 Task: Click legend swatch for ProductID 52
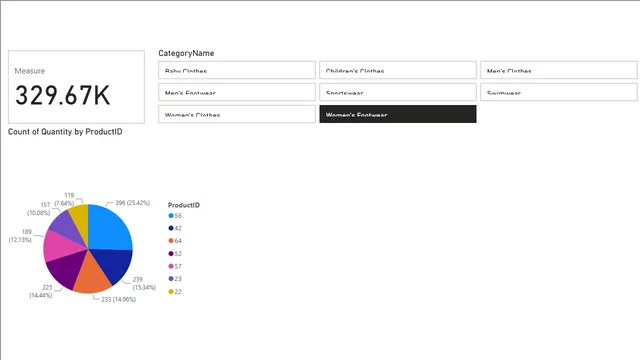(171, 253)
